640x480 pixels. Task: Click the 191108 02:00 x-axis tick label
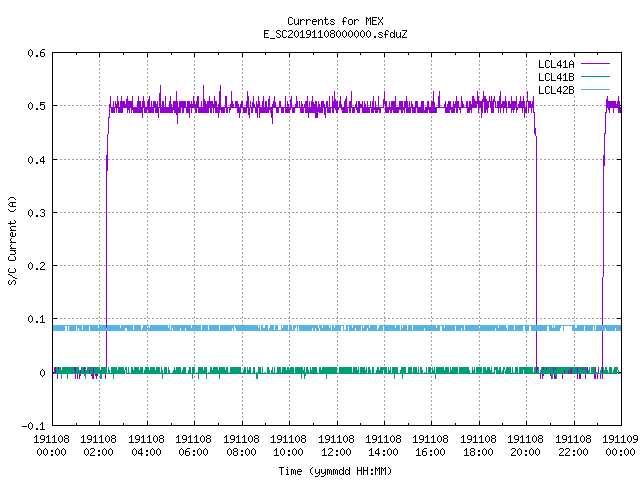pyautogui.click(x=98, y=446)
